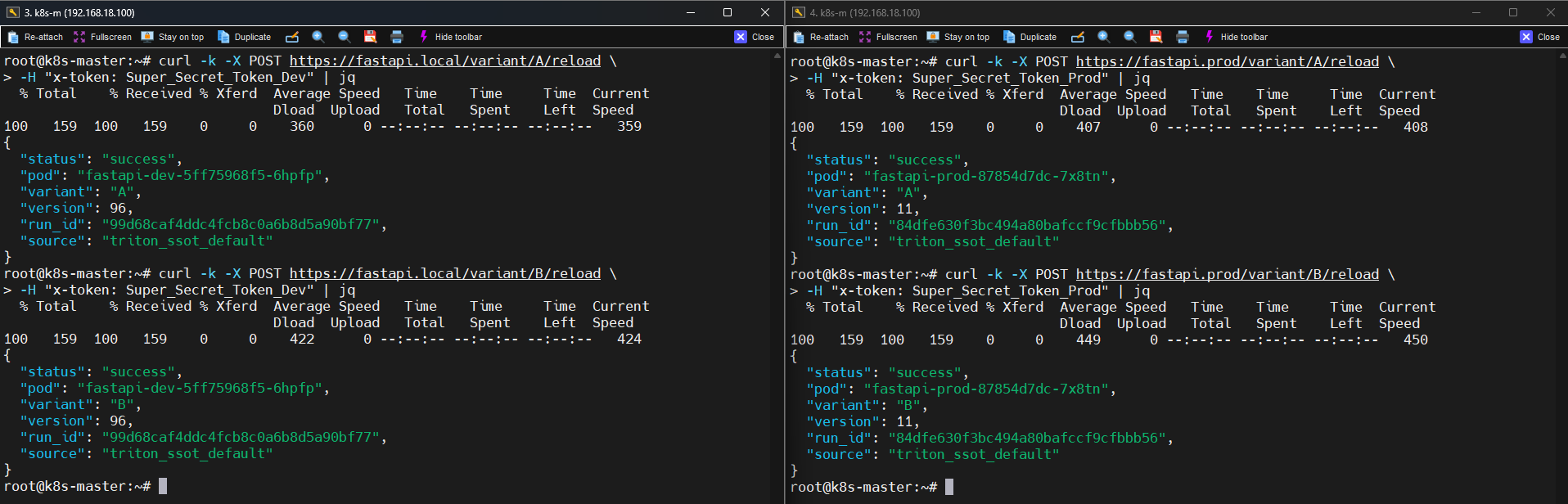
Task: Click Current Speed value 359 in window 3
Action: tap(629, 127)
